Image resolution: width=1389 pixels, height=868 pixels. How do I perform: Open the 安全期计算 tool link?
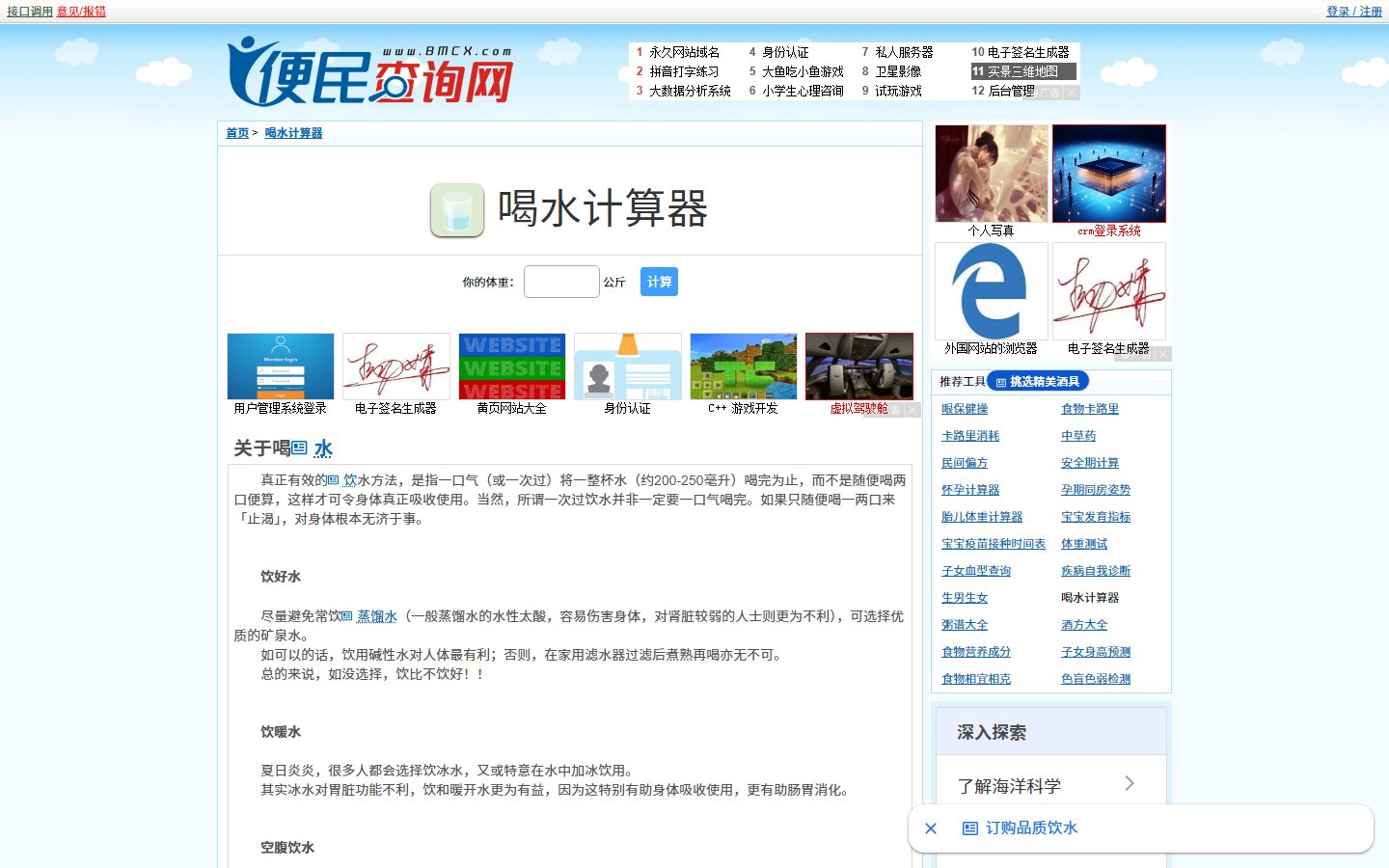(1090, 463)
